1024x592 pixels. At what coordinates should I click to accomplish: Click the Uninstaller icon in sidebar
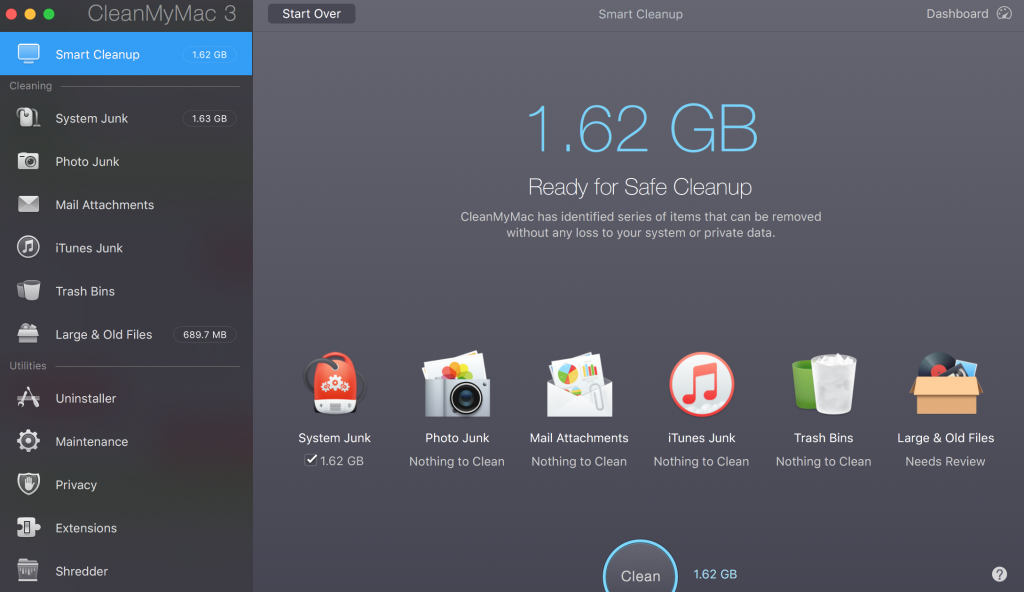point(28,397)
